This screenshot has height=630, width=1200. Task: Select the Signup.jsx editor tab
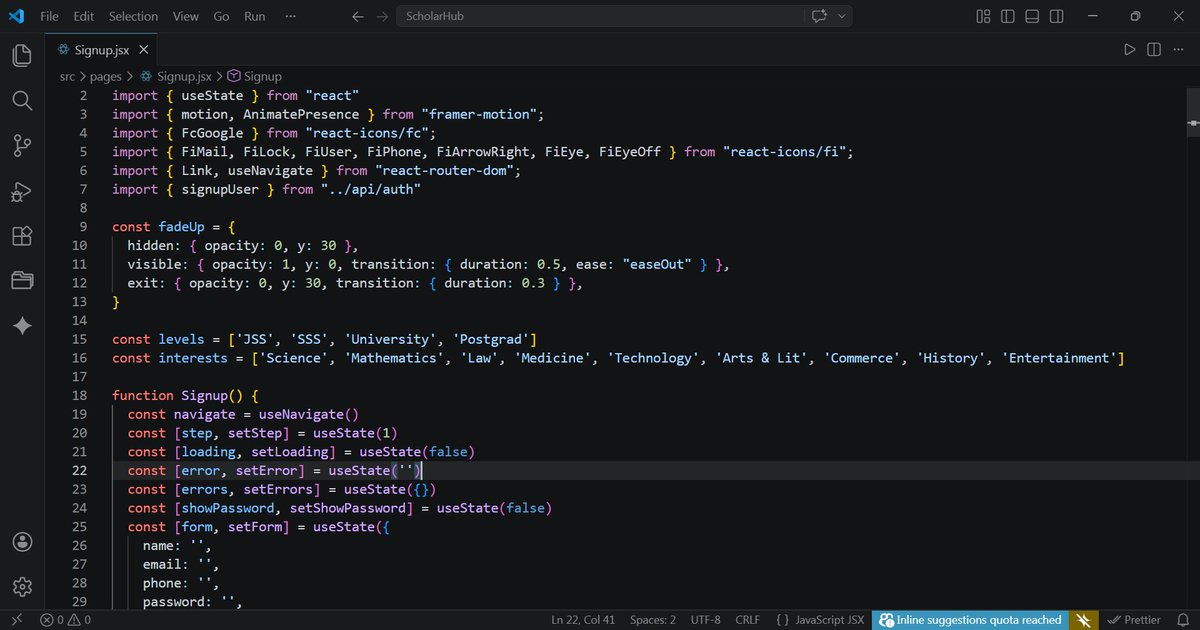click(x=102, y=49)
